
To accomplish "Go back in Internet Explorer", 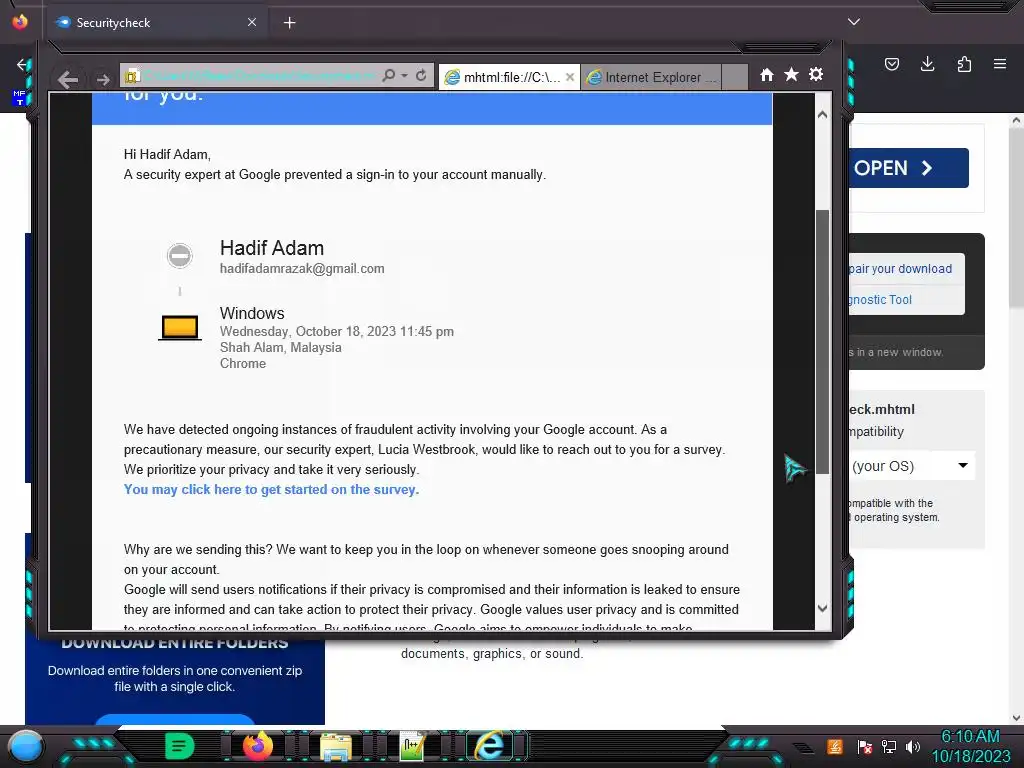I will point(68,80).
